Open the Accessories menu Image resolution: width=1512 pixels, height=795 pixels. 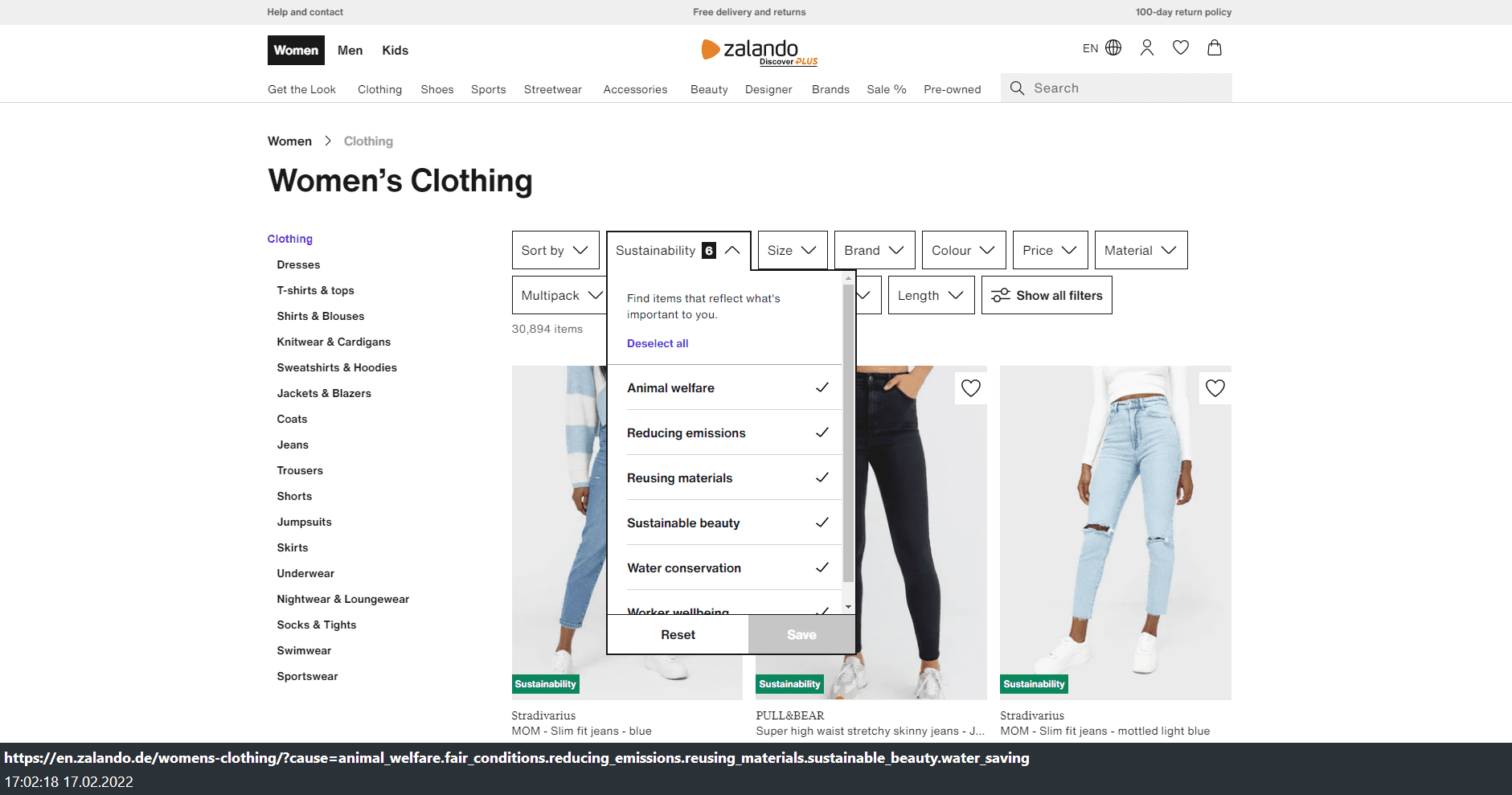click(635, 89)
